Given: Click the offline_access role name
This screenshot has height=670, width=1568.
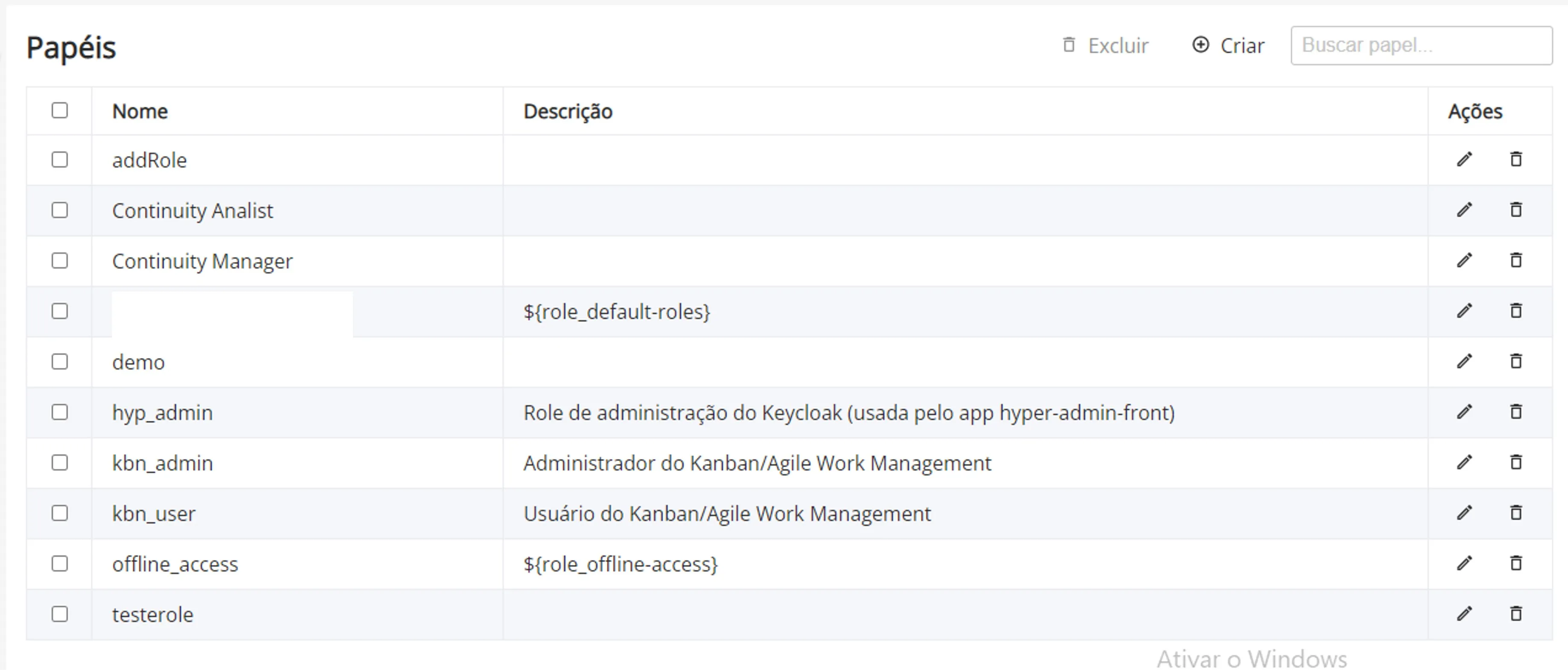Looking at the screenshot, I should click(175, 564).
